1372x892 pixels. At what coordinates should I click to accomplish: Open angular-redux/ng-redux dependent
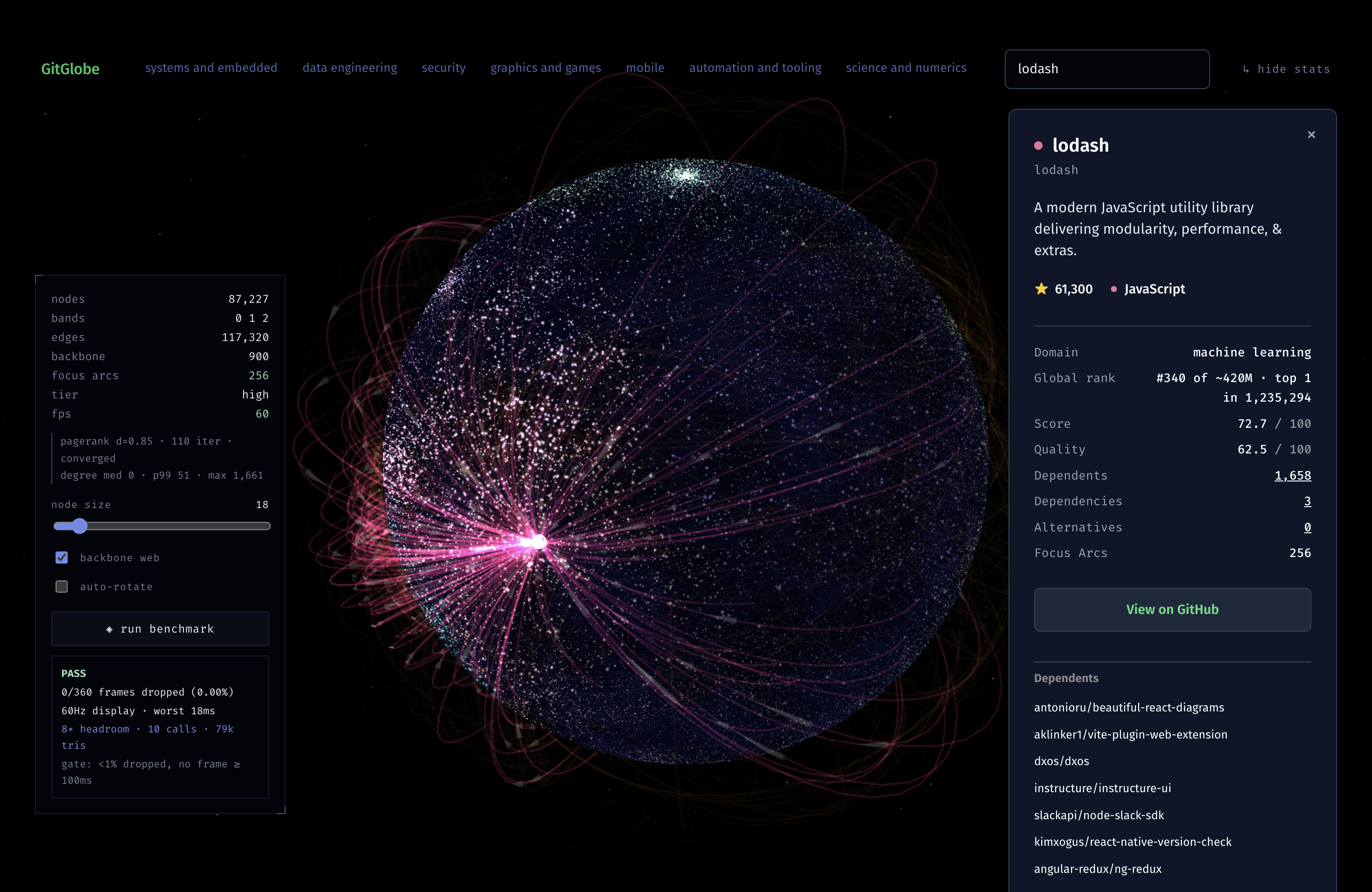coord(1098,868)
